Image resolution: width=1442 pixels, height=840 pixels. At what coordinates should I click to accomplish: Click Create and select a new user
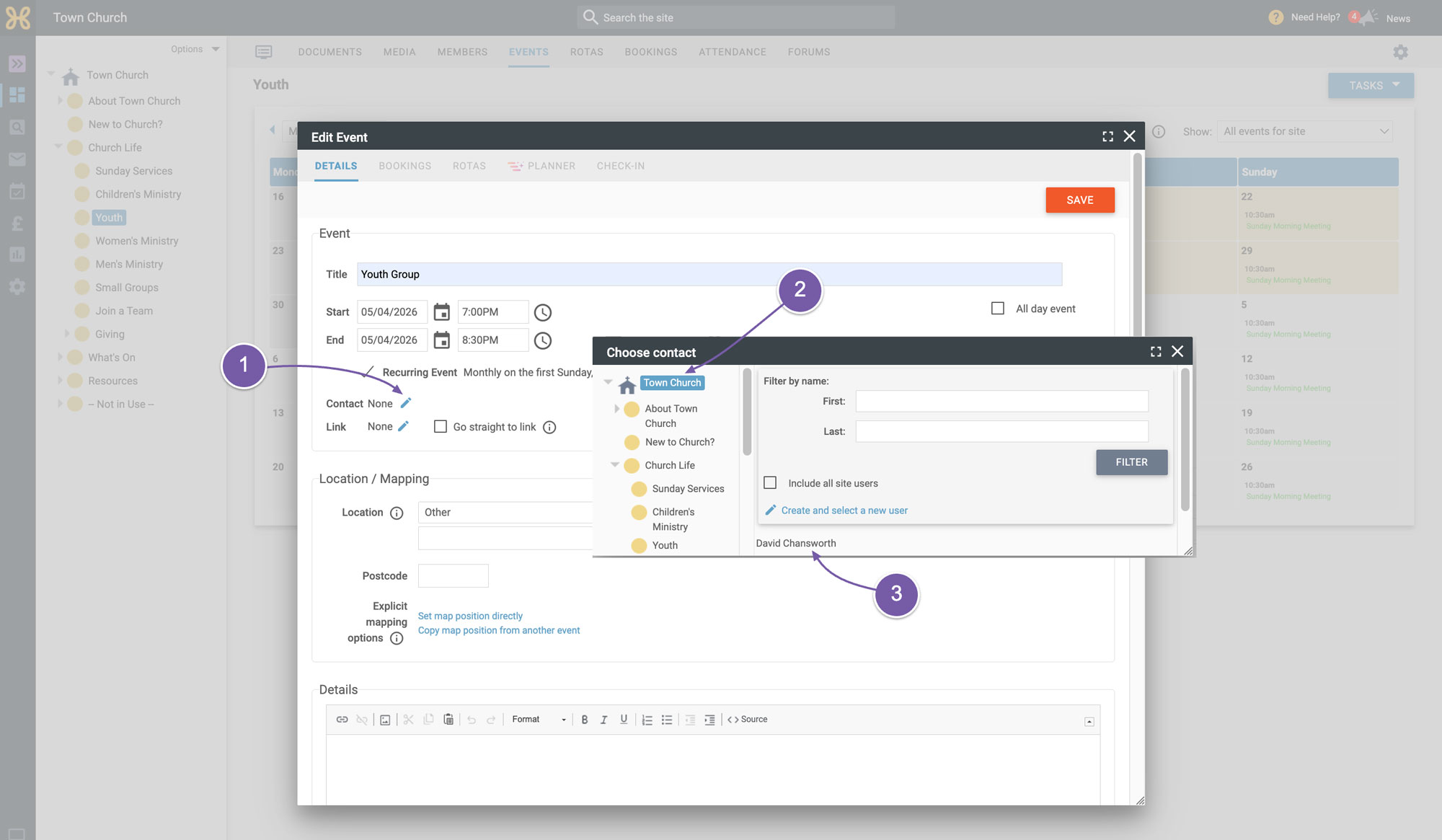[844, 510]
